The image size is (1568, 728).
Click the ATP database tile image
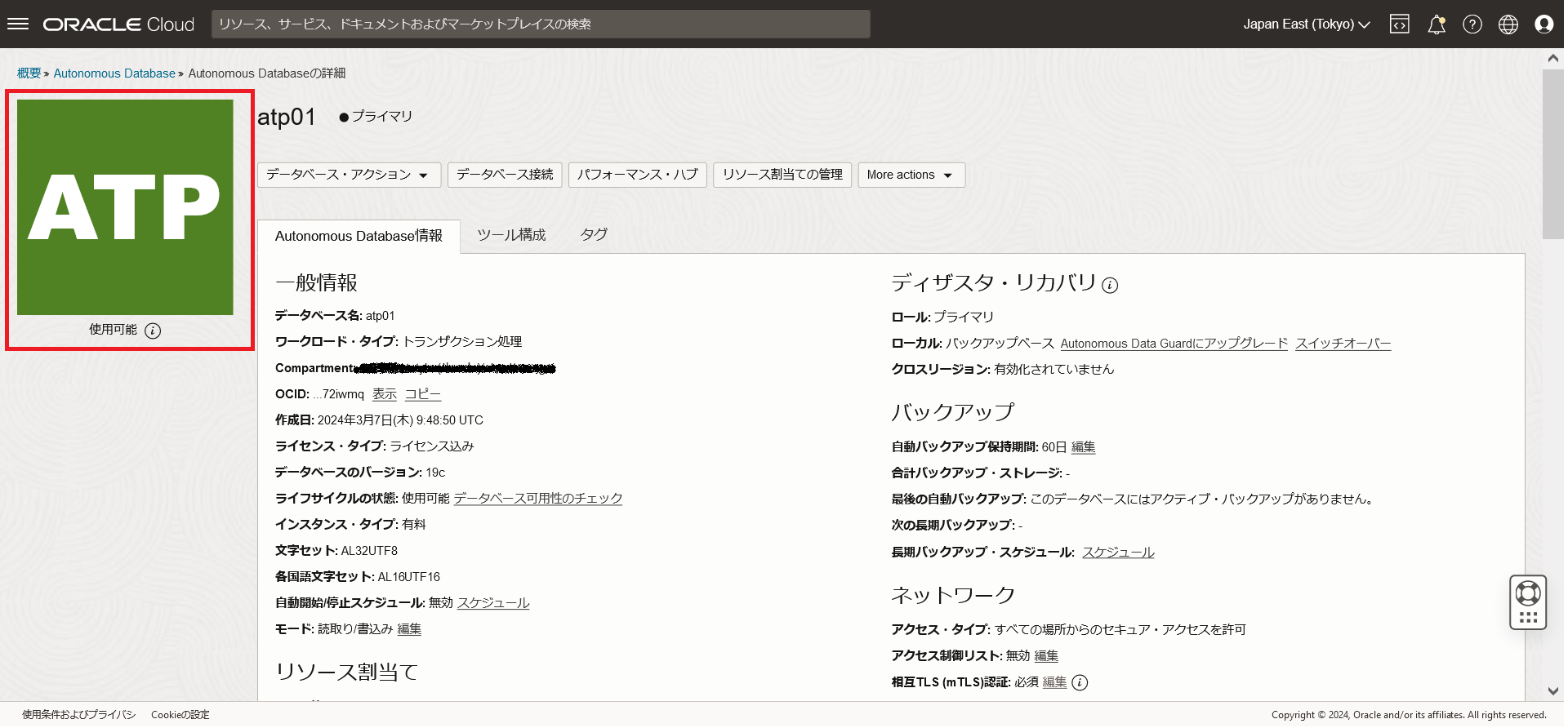point(125,207)
